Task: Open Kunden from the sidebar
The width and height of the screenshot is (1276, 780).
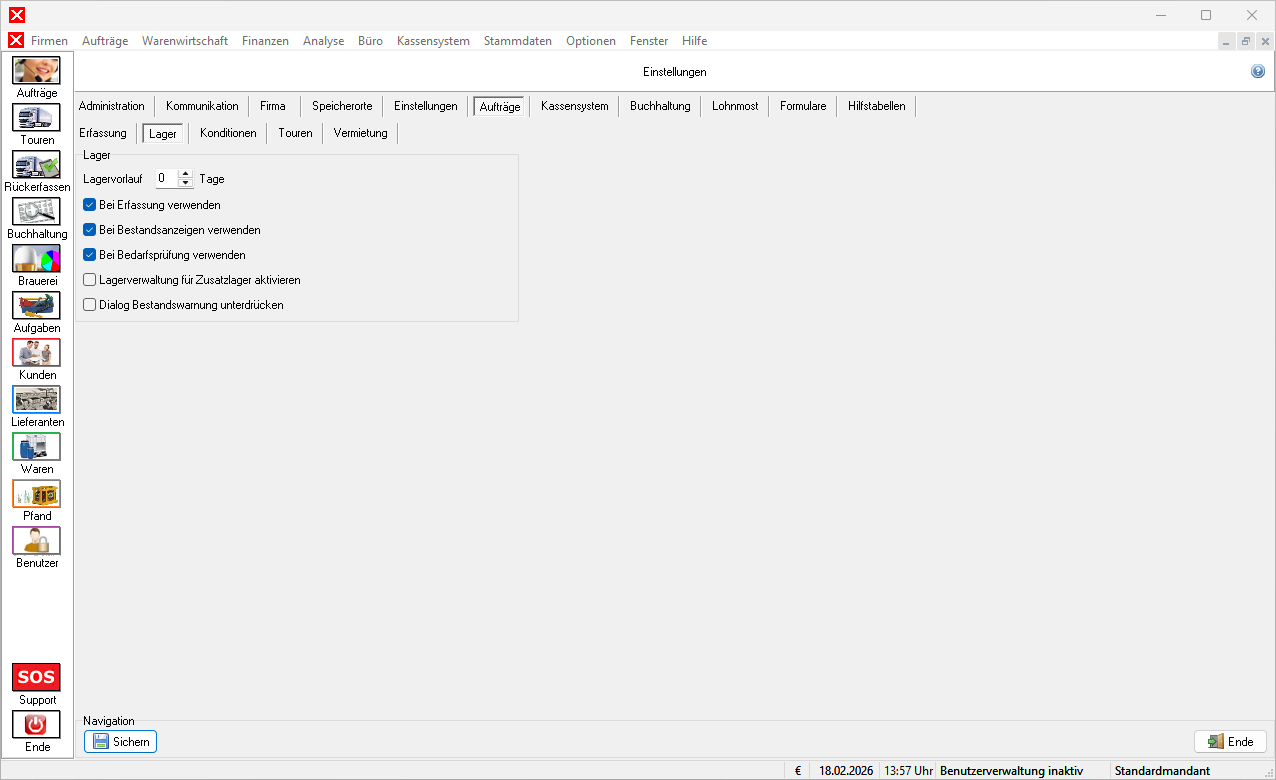Action: point(36,353)
